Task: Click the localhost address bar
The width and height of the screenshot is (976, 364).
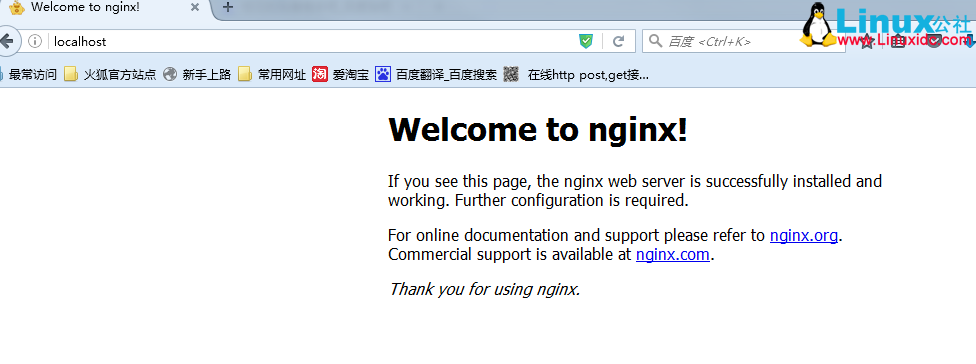Action: tap(311, 42)
